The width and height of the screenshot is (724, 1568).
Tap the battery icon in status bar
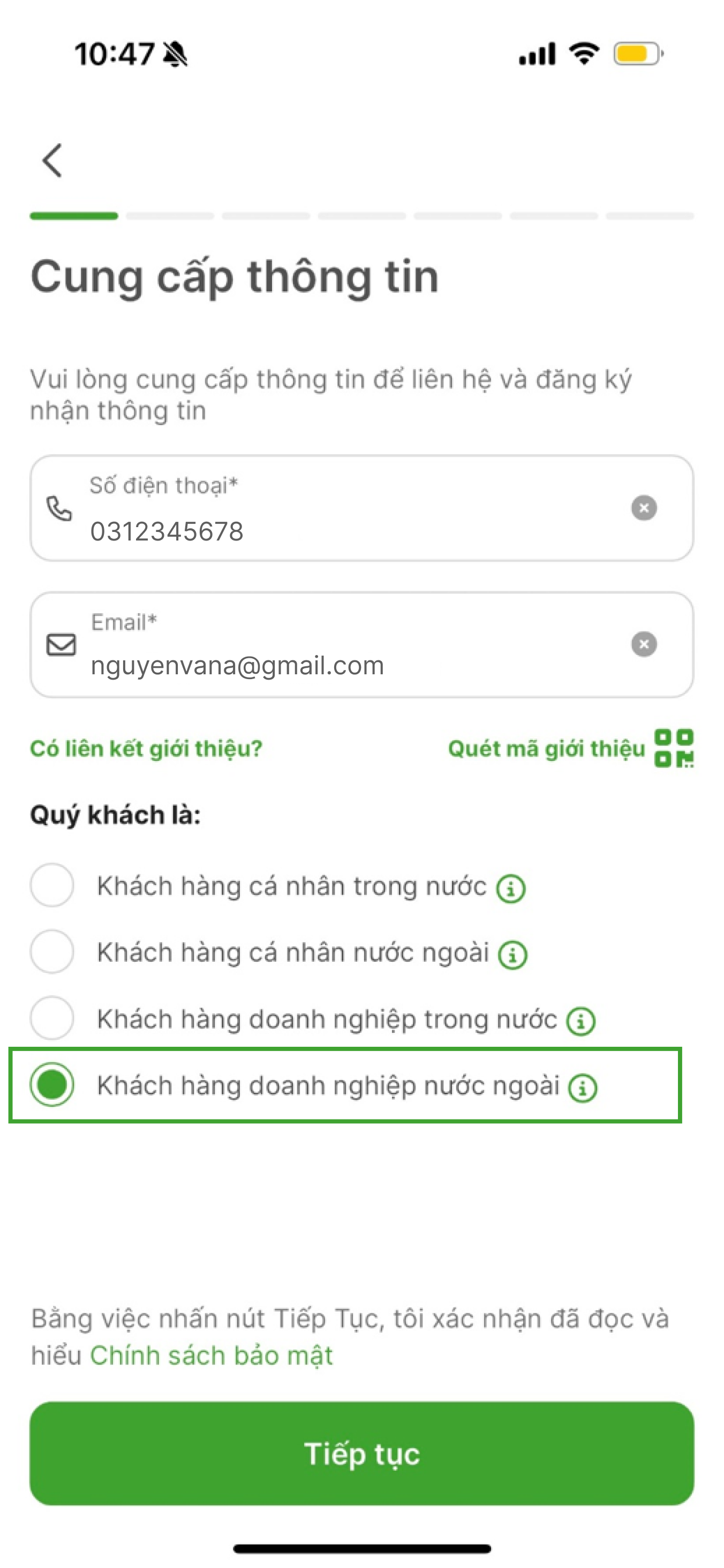[x=638, y=54]
